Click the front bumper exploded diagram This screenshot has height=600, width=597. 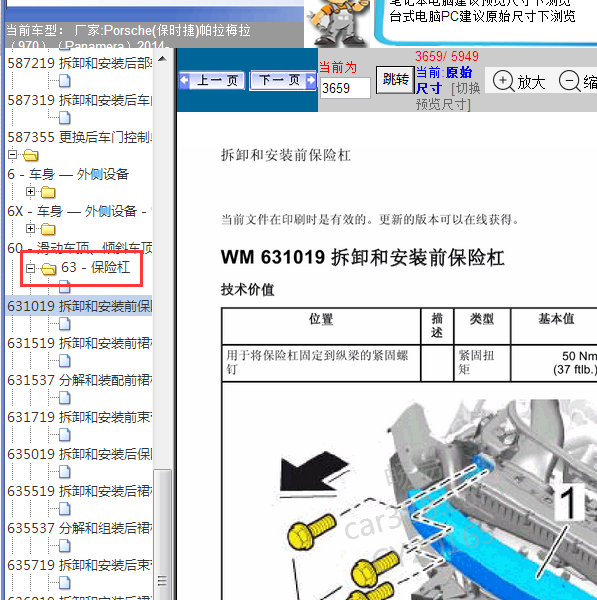click(x=436, y=497)
